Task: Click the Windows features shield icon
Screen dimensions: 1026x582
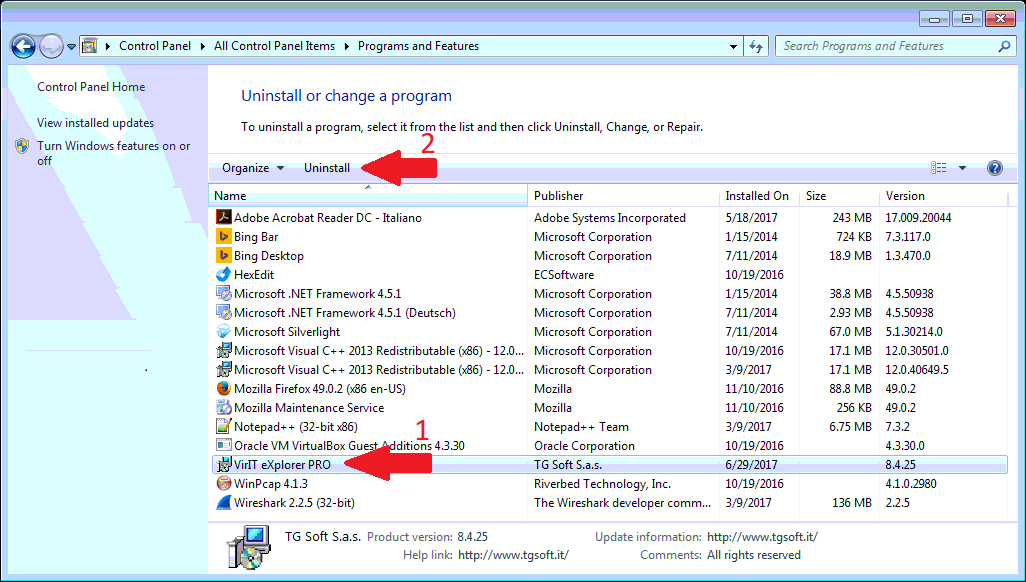Action: (22, 145)
